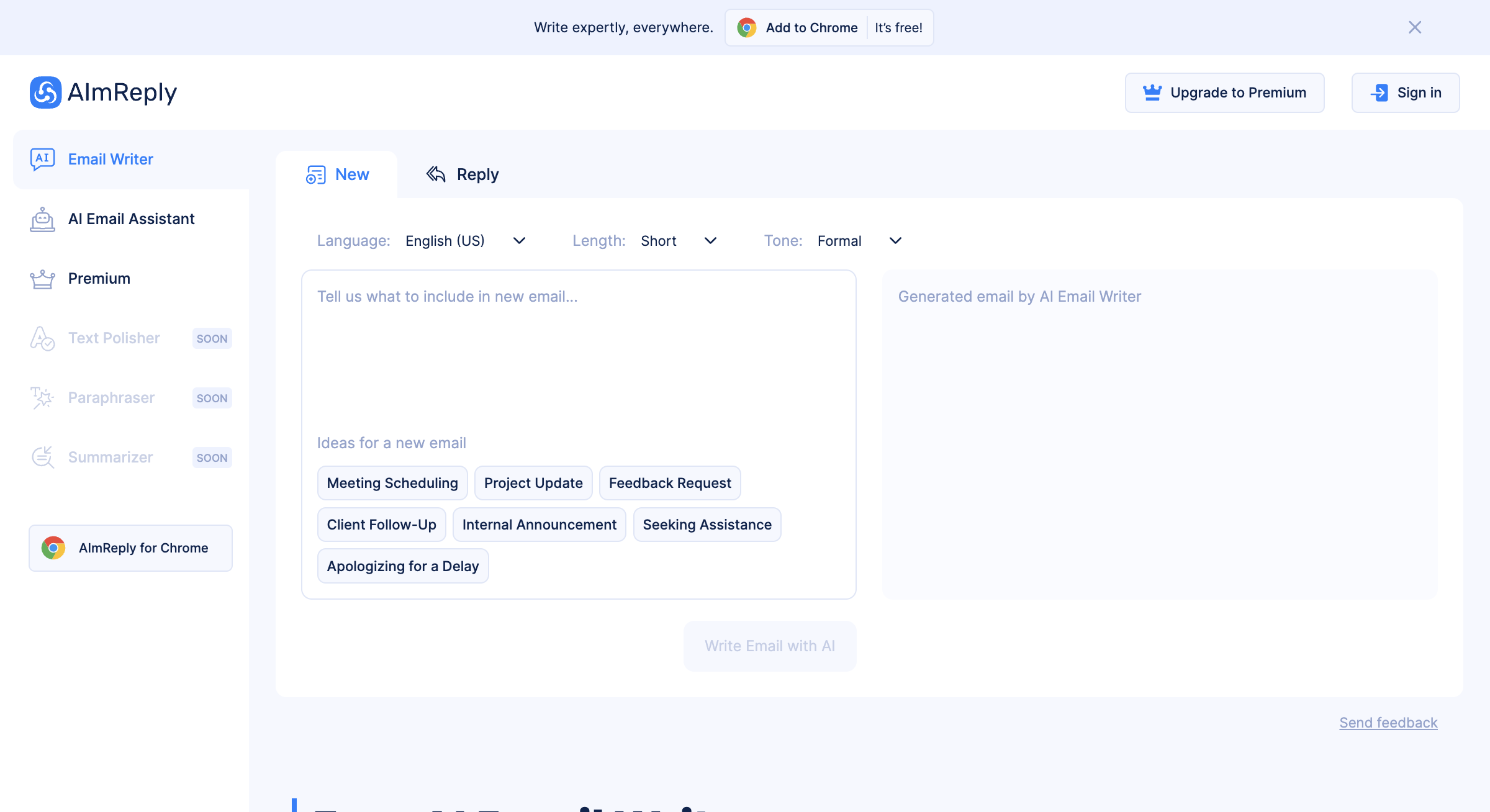This screenshot has height=812, width=1490.
Task: Close the top promotional banner
Action: [x=1415, y=27]
